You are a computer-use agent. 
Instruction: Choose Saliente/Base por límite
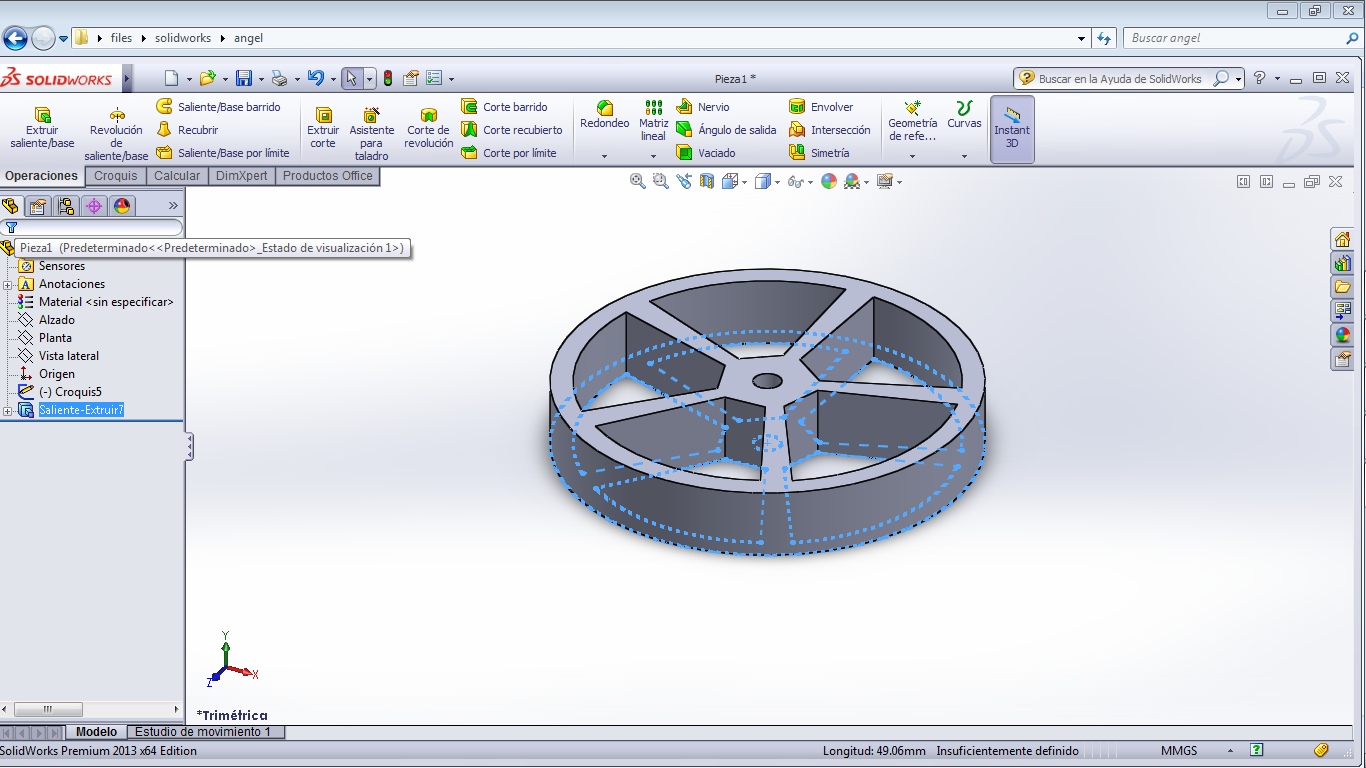[x=223, y=152]
